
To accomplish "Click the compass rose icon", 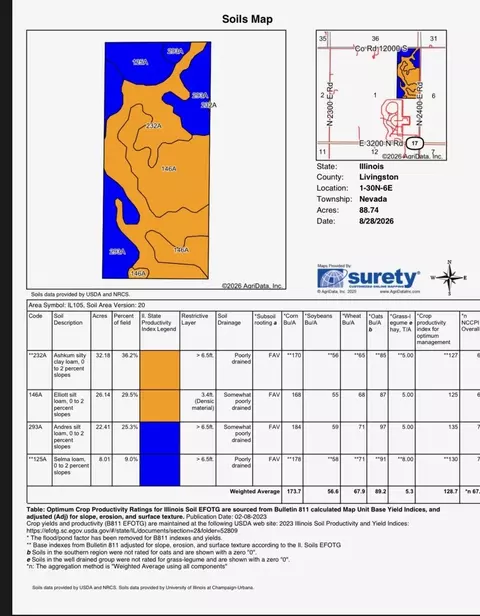I will pos(450,278).
